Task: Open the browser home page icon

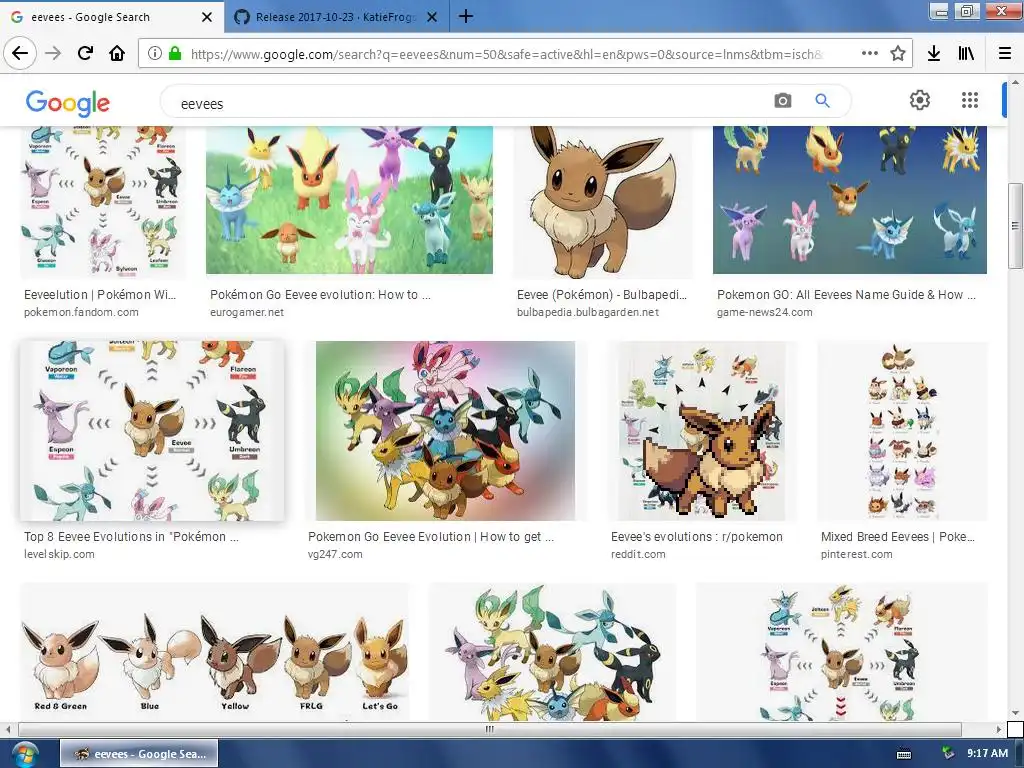Action: pos(117,53)
